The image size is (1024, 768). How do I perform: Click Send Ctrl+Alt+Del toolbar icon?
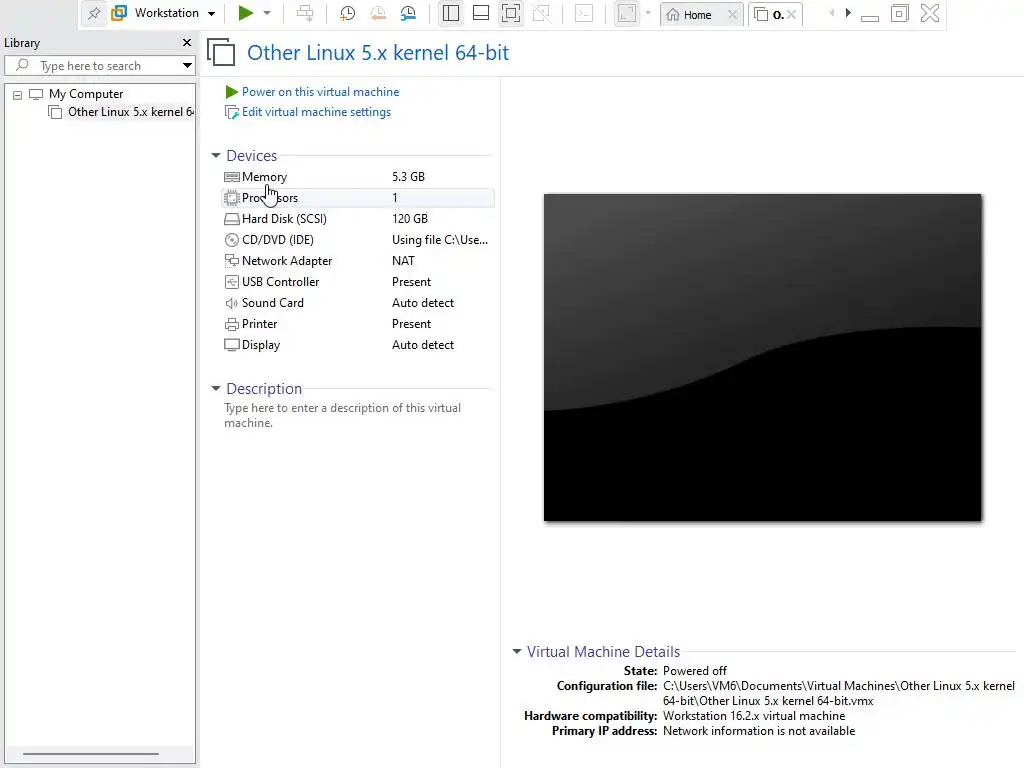click(305, 13)
